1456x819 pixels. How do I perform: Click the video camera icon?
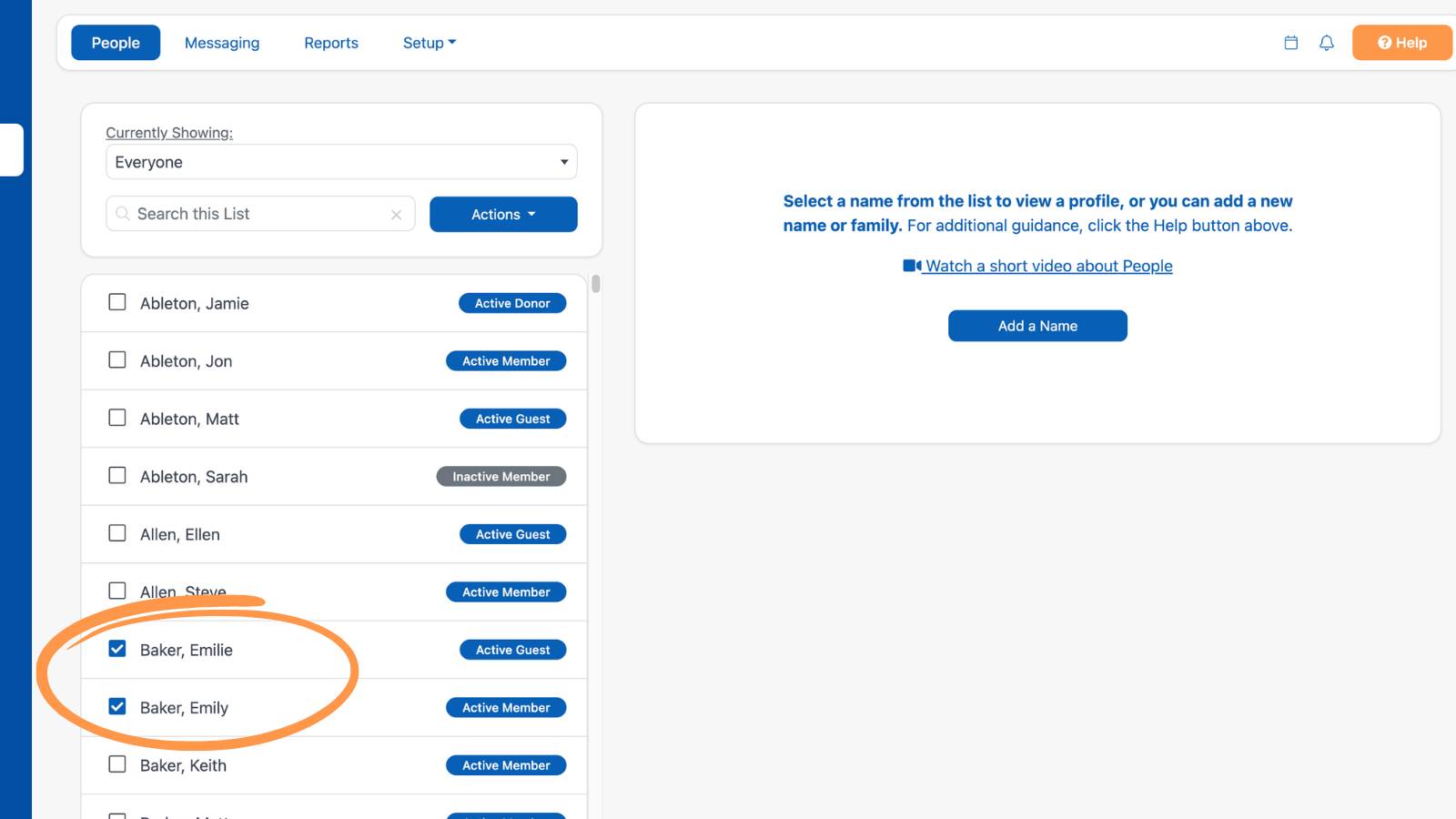(912, 266)
